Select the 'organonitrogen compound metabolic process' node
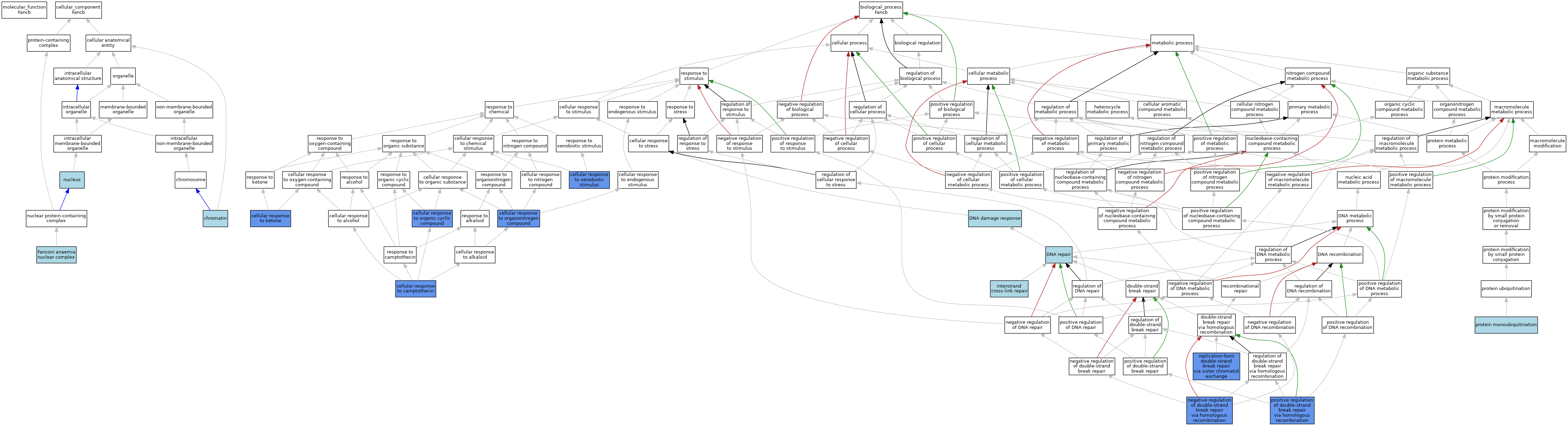 (1457, 110)
